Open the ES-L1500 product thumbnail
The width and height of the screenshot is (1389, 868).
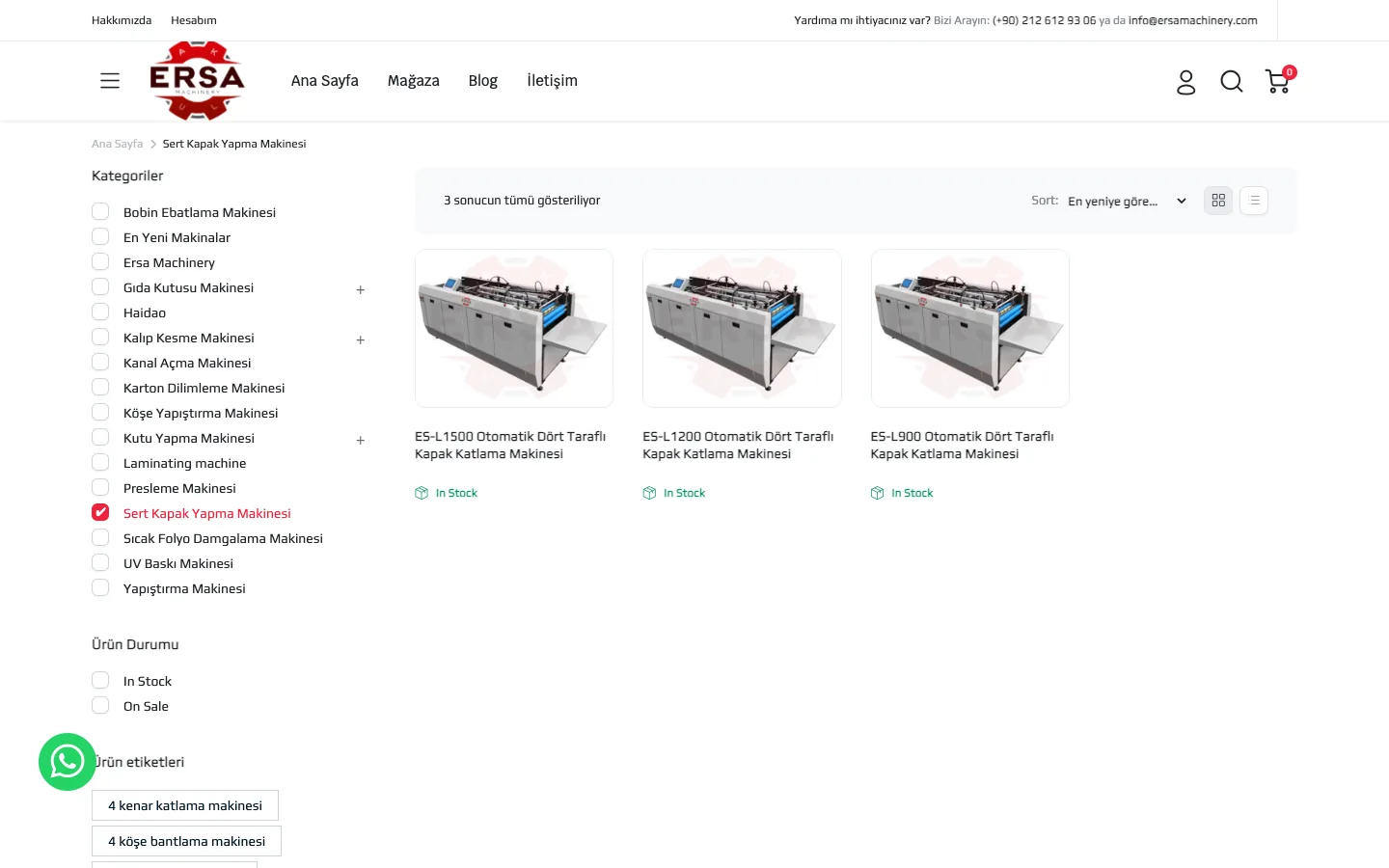coord(514,328)
